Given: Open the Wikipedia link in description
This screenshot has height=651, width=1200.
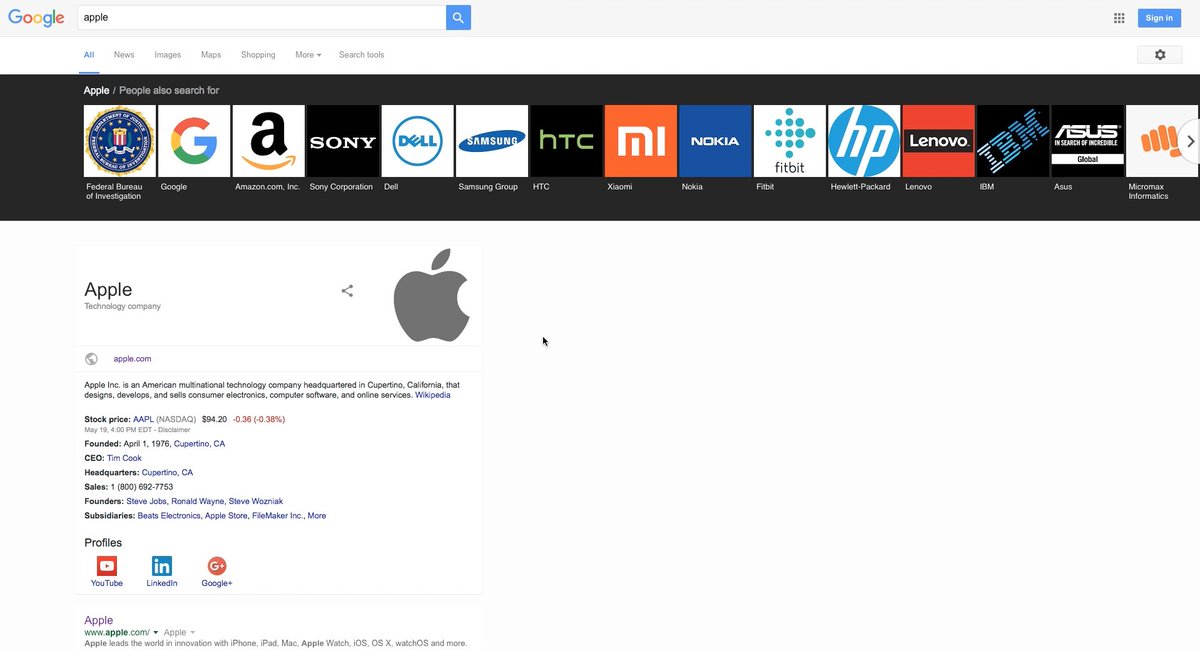Looking at the screenshot, I should coord(433,395).
